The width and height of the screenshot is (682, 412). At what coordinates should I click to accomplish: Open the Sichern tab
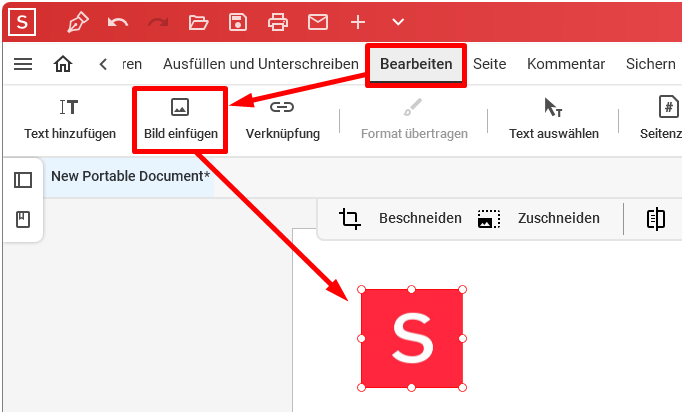(x=651, y=64)
